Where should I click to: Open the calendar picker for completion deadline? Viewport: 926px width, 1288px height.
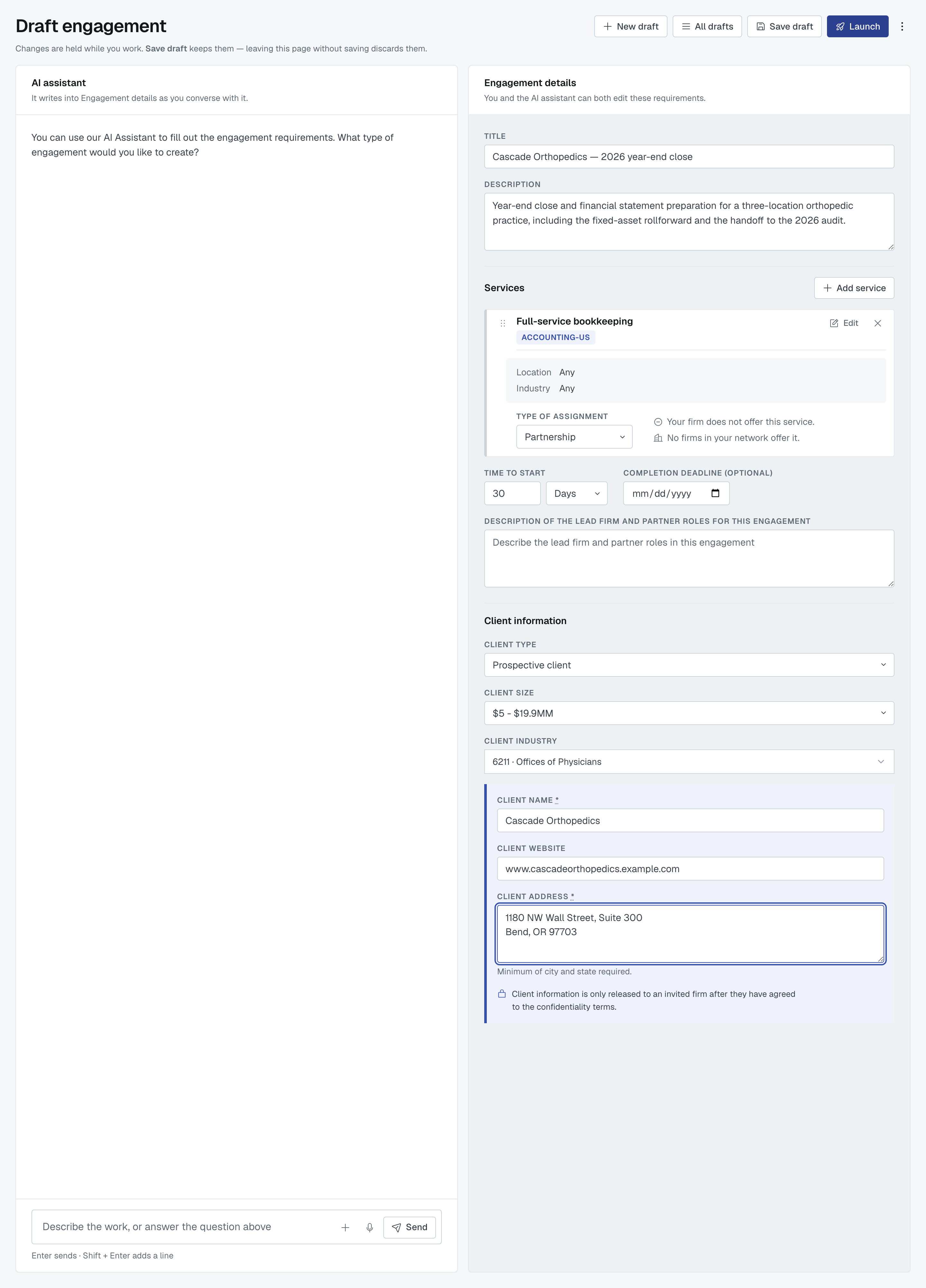pyautogui.click(x=715, y=493)
